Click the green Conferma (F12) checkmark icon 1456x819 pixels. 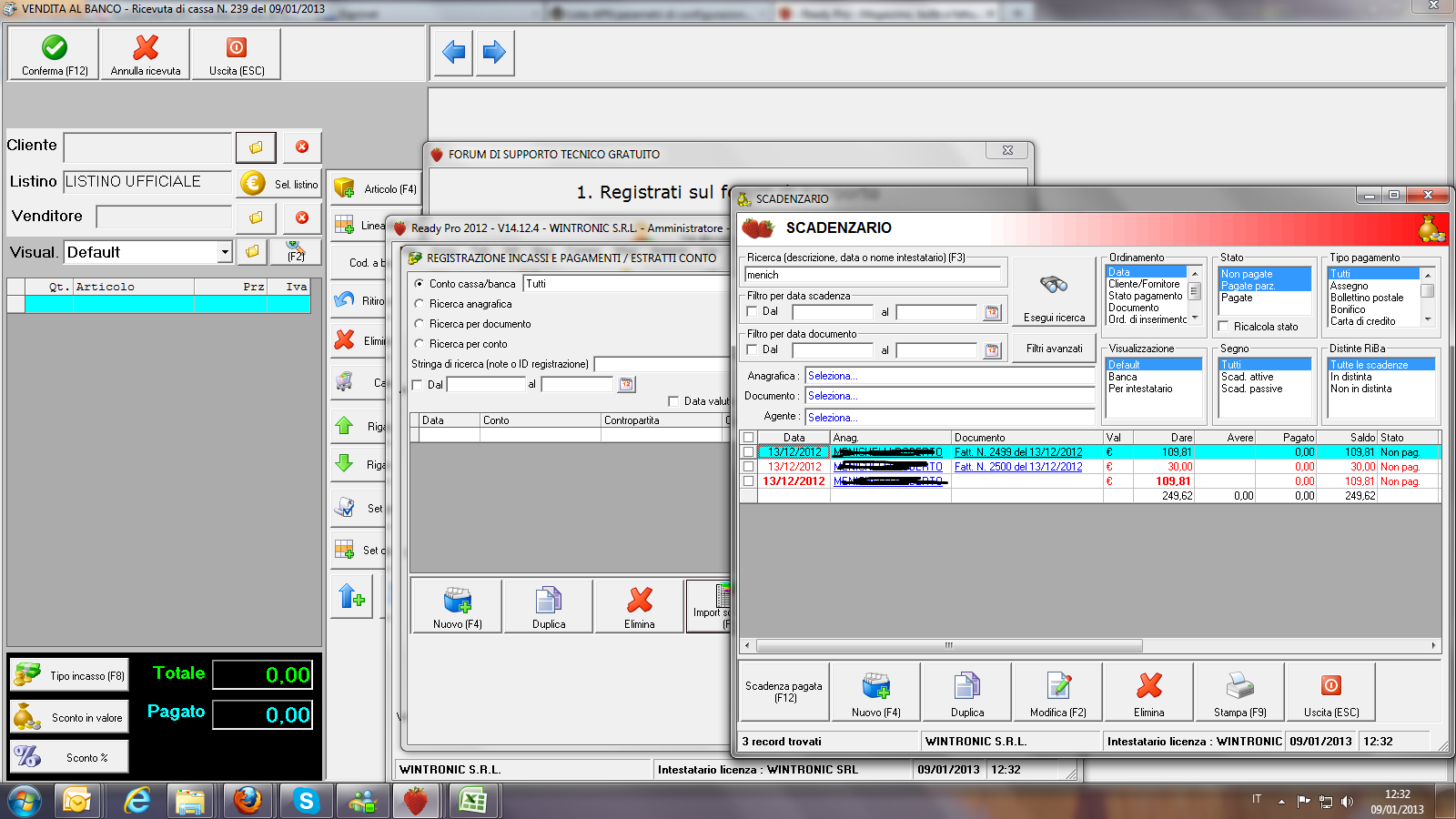coord(55,48)
